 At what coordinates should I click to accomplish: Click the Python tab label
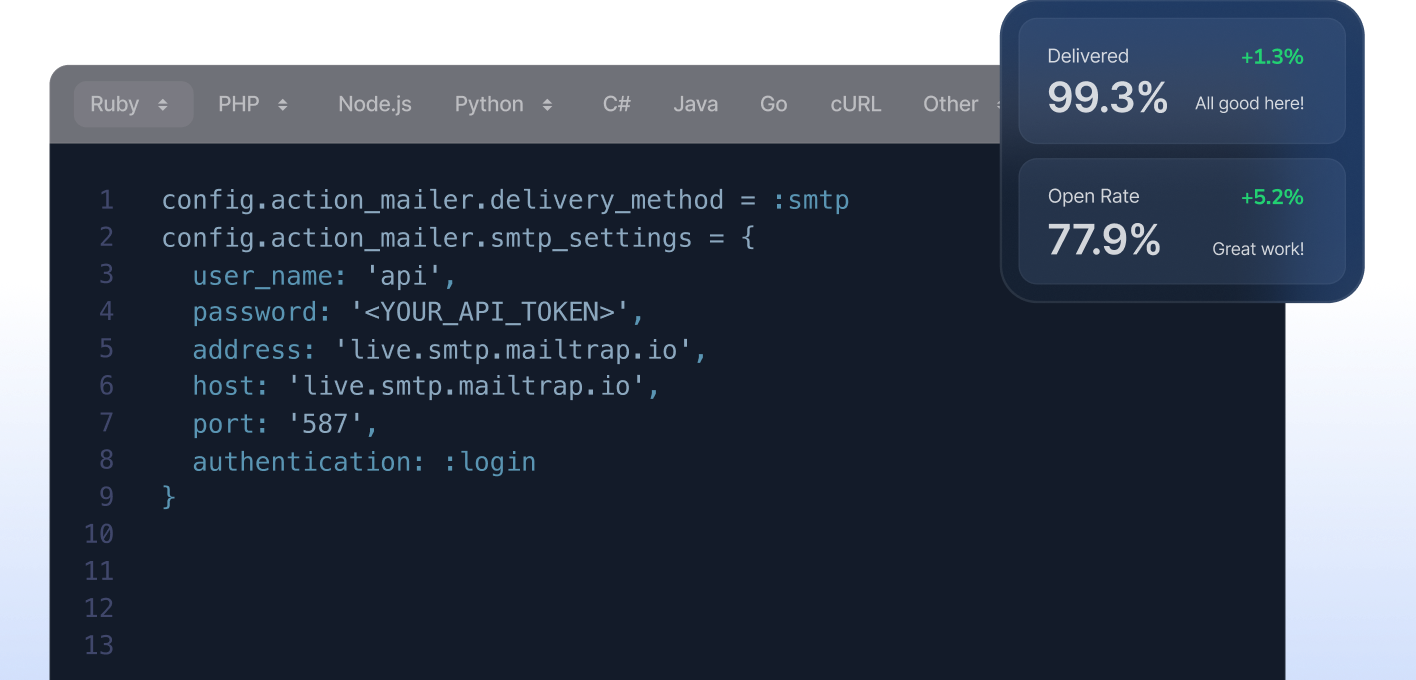(x=489, y=104)
